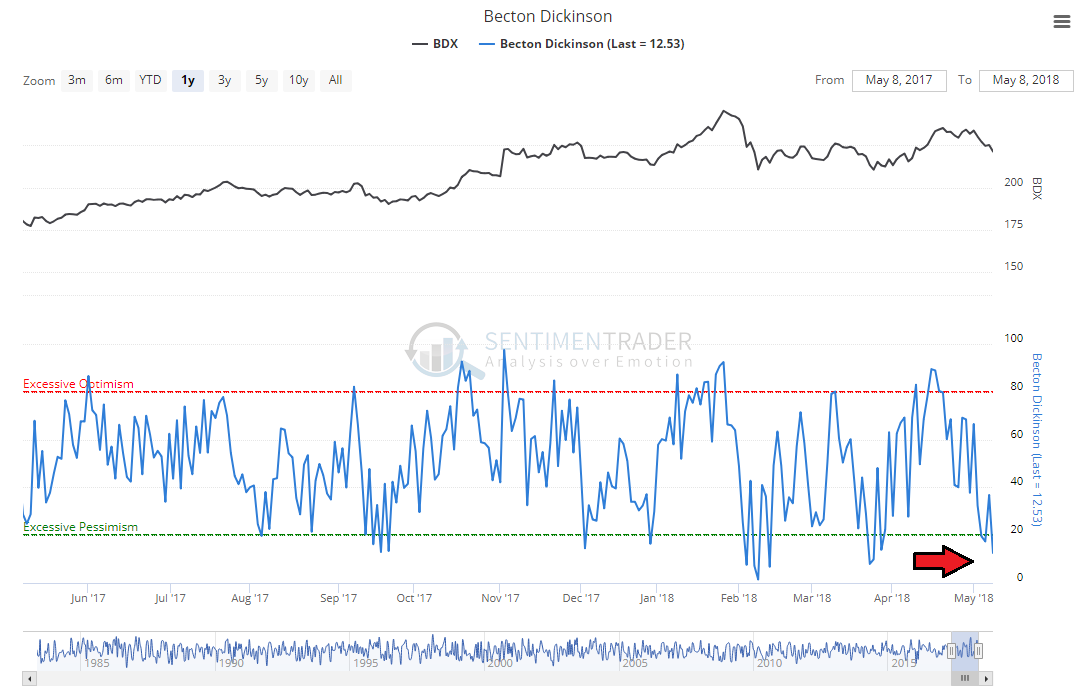Open the chart context menu hamburger icon
The image size is (1085, 694).
[1061, 22]
